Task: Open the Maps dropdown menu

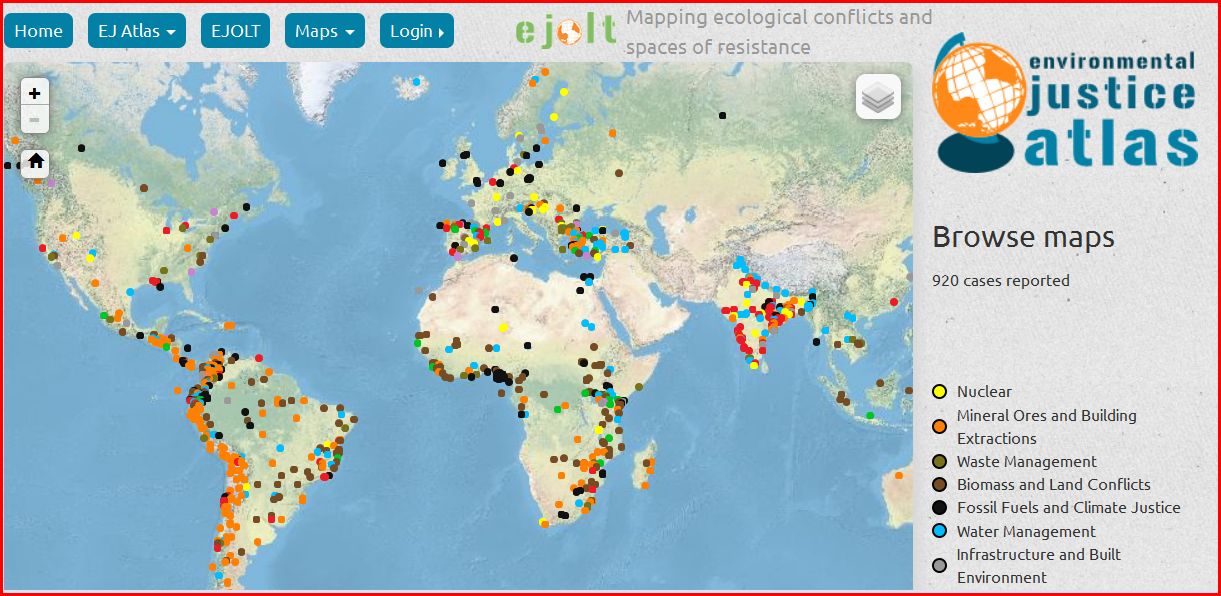Action: point(324,31)
